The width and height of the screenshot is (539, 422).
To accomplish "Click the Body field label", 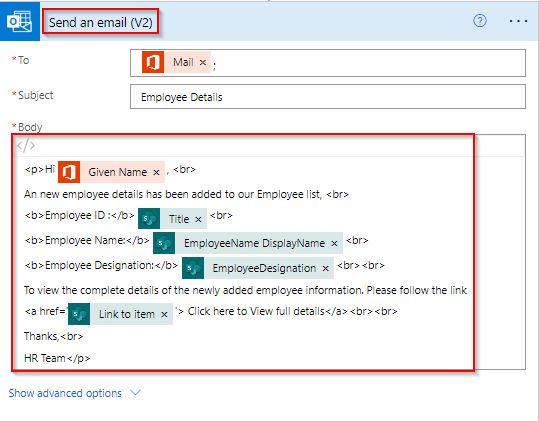I will coord(30,127).
